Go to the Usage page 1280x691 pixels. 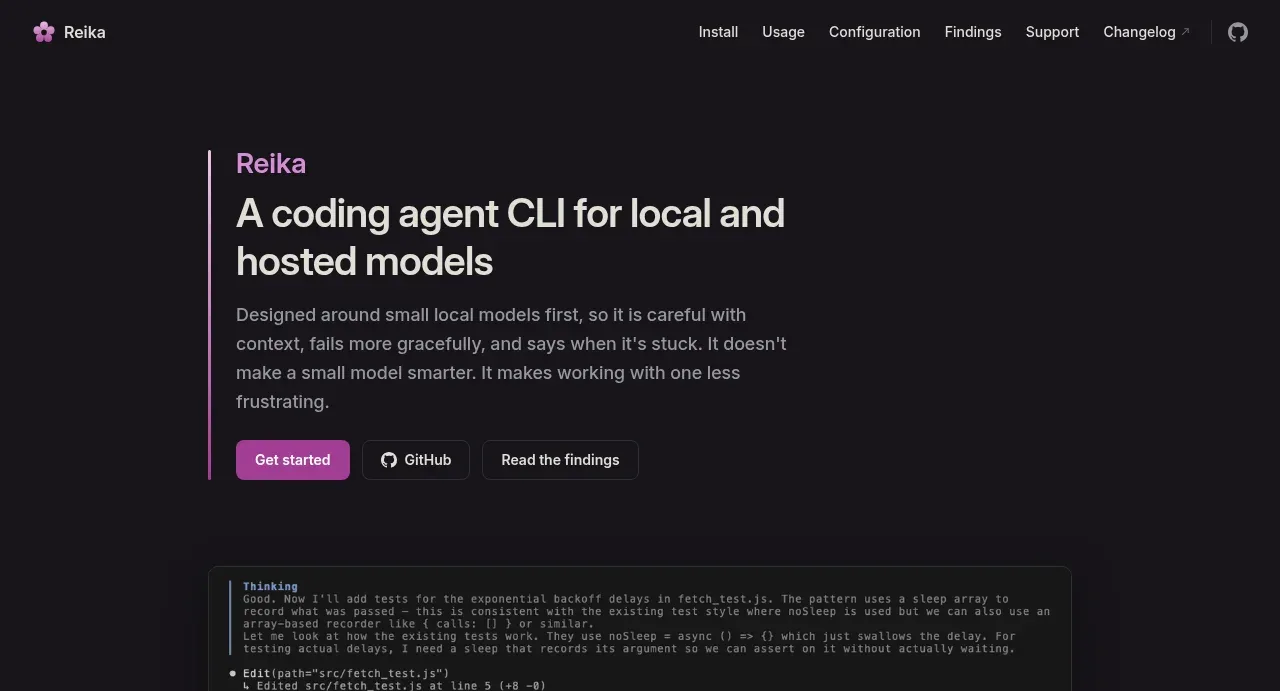pyautogui.click(x=783, y=32)
